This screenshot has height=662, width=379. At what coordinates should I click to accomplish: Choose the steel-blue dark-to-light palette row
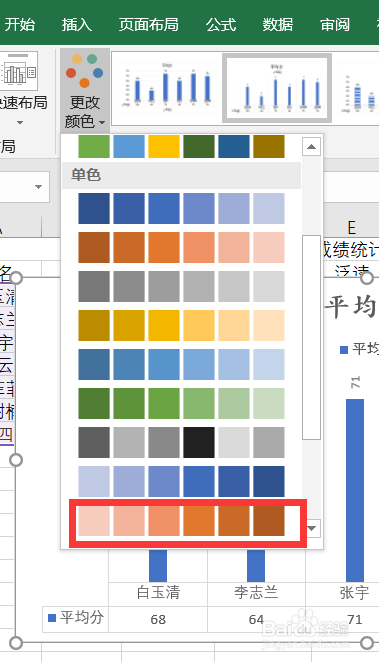click(181, 364)
